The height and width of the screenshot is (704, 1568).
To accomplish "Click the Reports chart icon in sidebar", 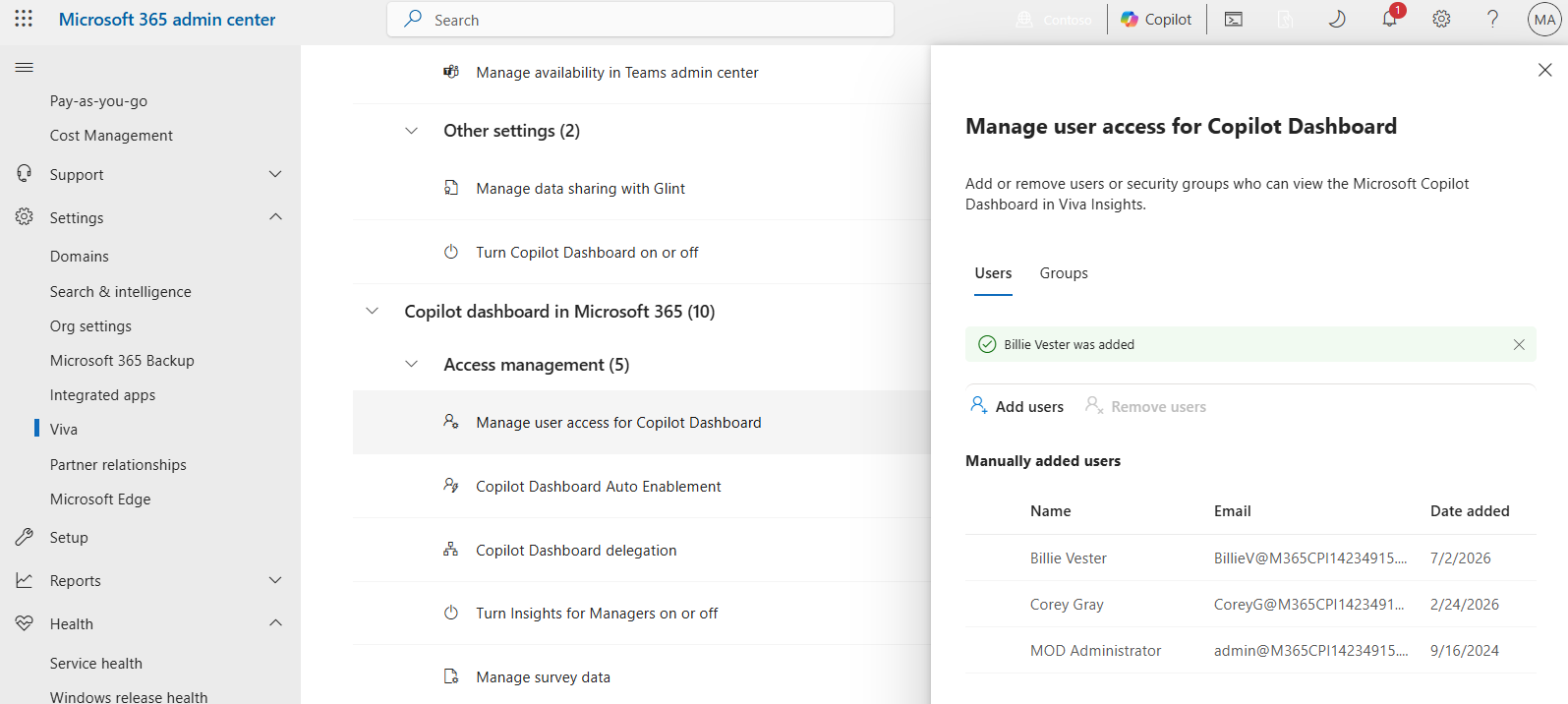I will tap(25, 580).
